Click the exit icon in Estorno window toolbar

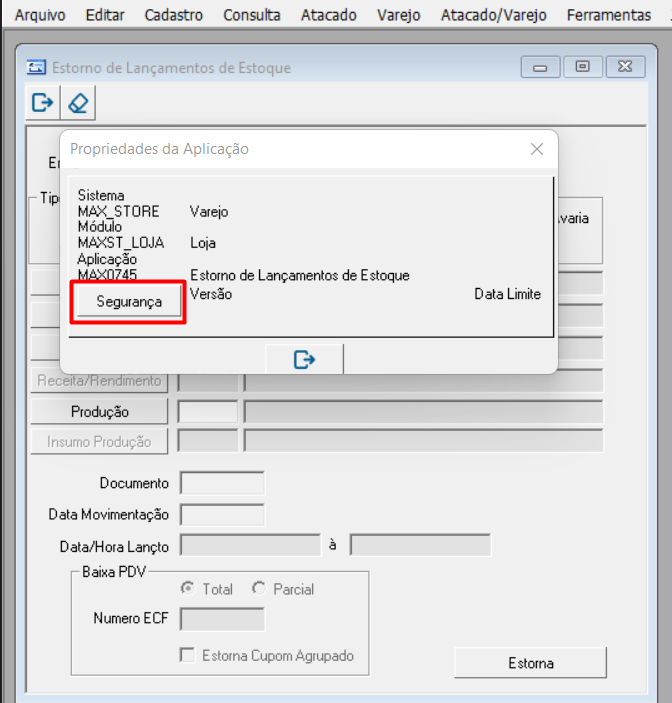click(x=43, y=103)
